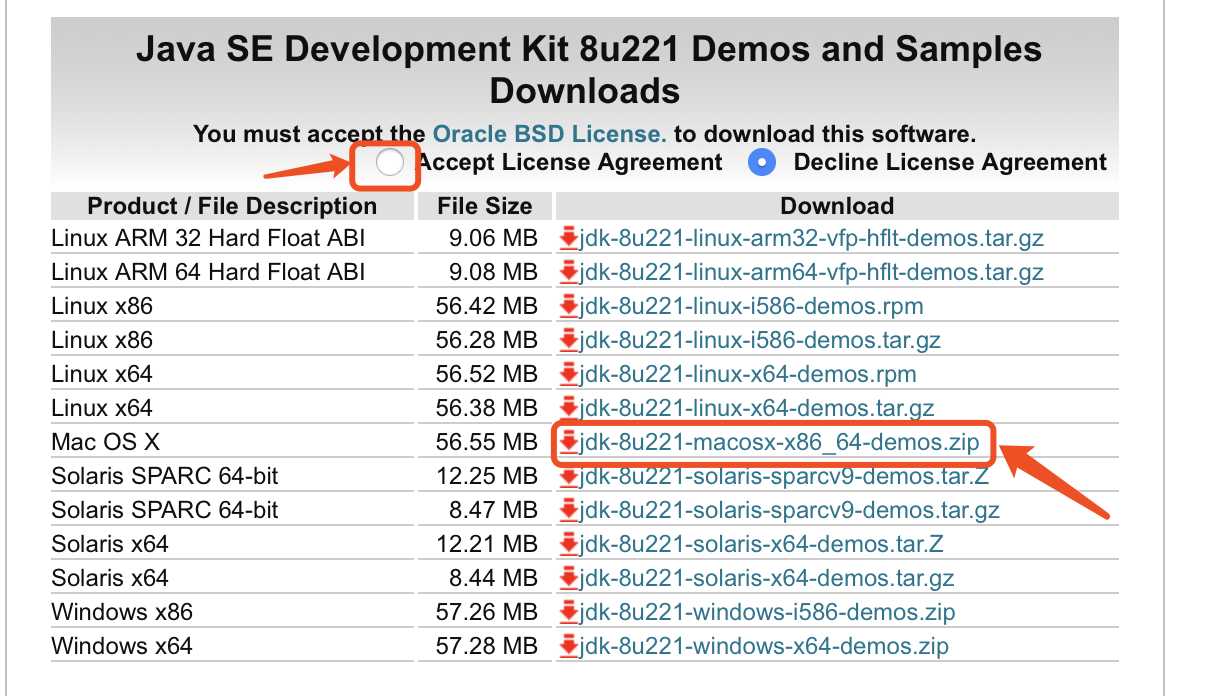Click the 56.52 MB file size
Viewport: 1206px width, 696px height.
click(487, 374)
